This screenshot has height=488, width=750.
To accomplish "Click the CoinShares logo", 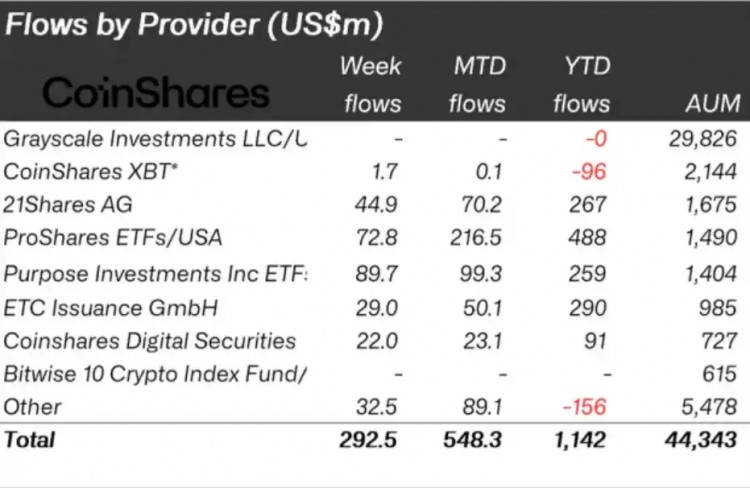I will point(156,92).
